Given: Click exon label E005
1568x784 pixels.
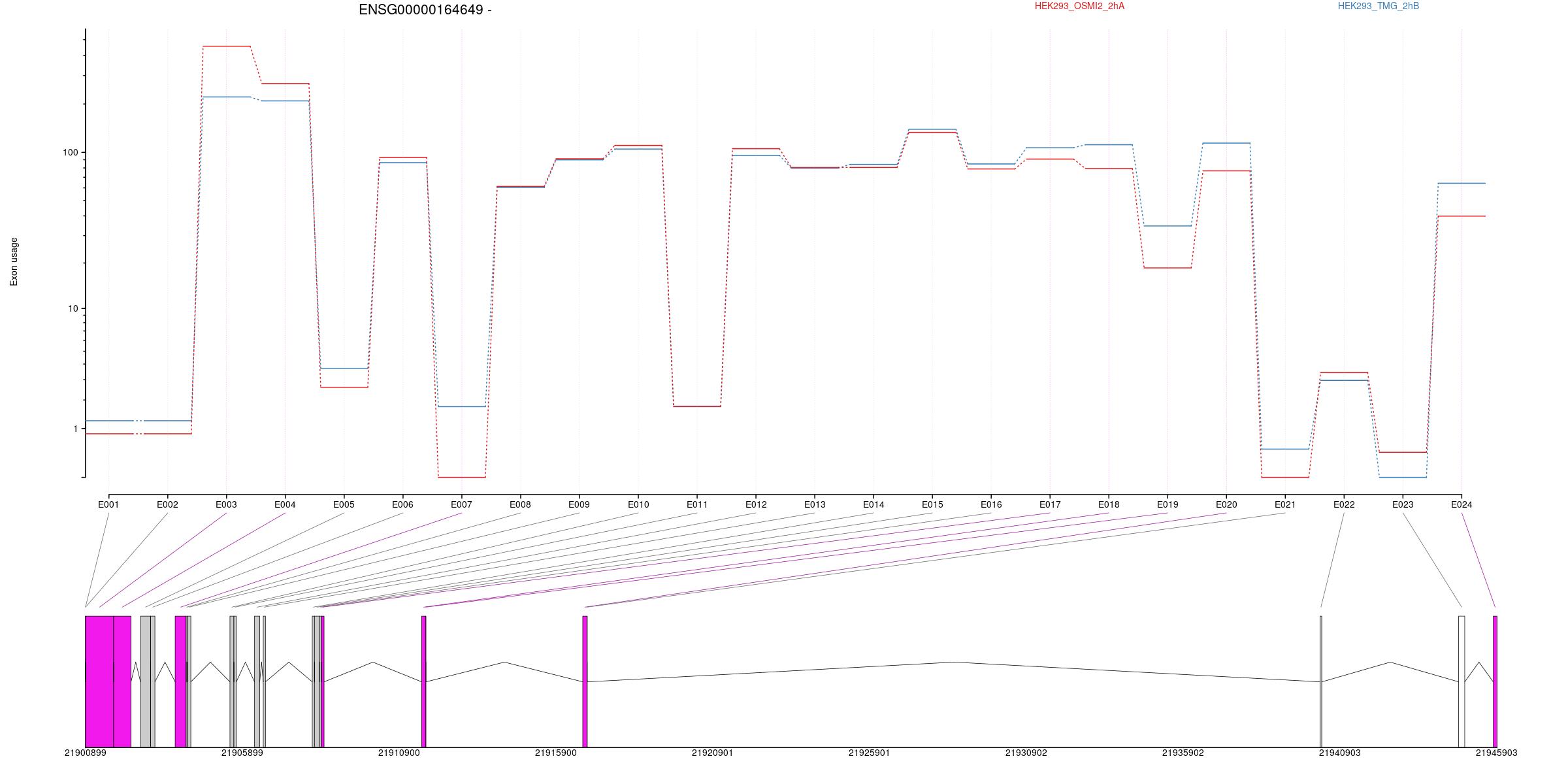Looking at the screenshot, I should tap(344, 504).
